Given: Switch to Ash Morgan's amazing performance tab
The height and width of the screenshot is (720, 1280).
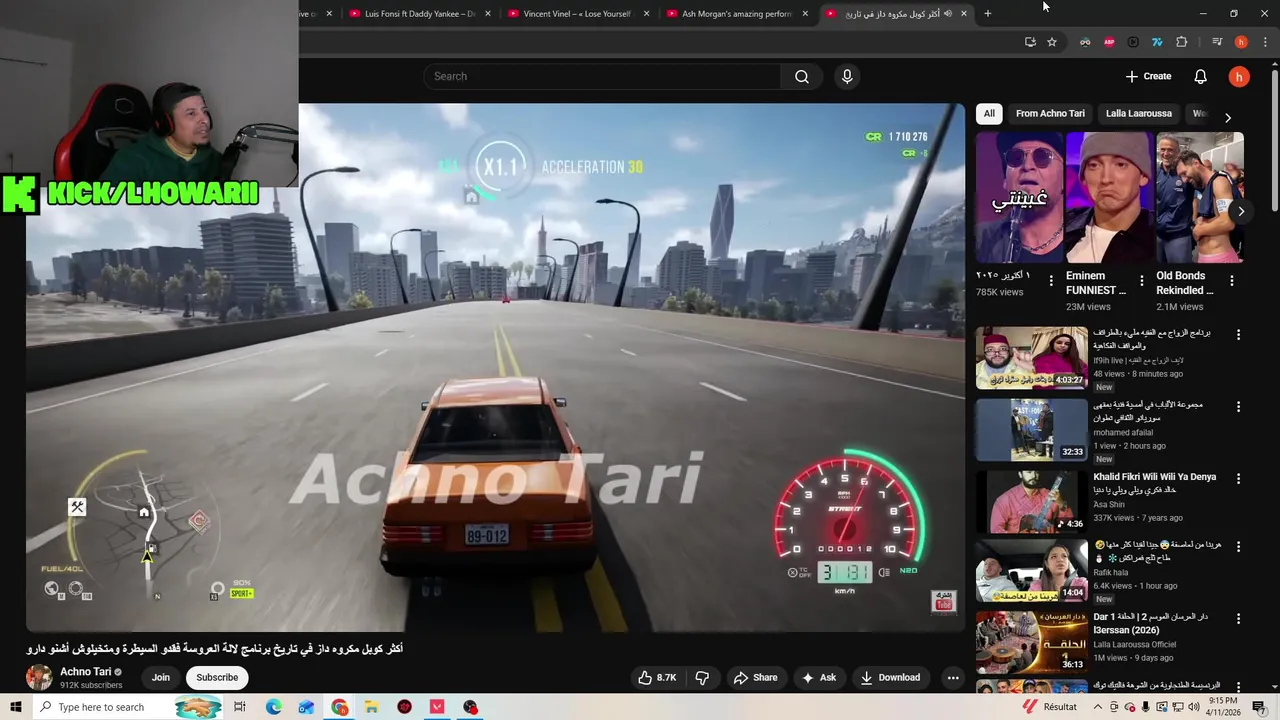Looking at the screenshot, I should [736, 14].
